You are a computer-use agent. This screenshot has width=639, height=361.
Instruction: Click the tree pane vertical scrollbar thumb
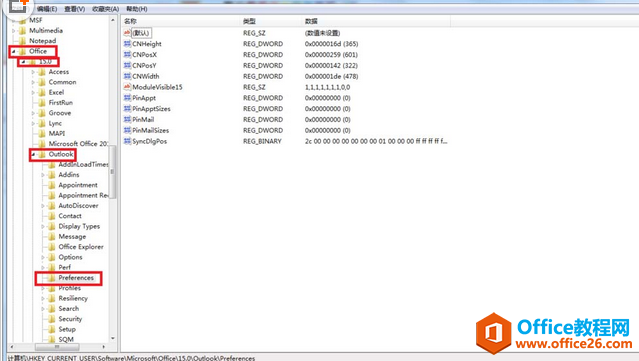point(113,172)
